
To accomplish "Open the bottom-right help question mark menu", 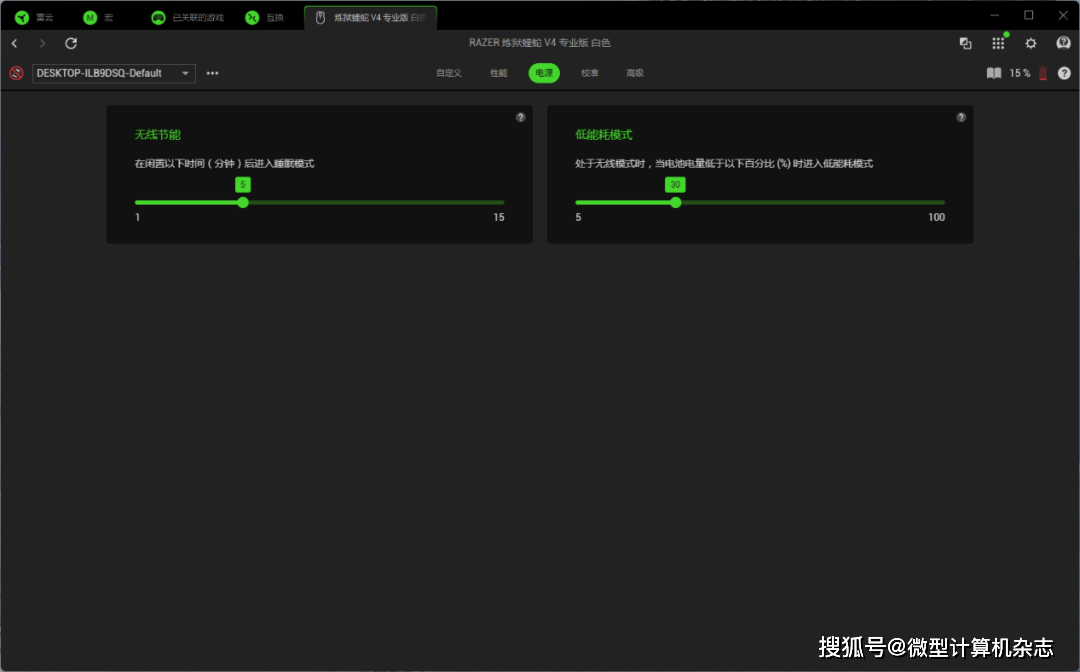I will pos(1064,73).
